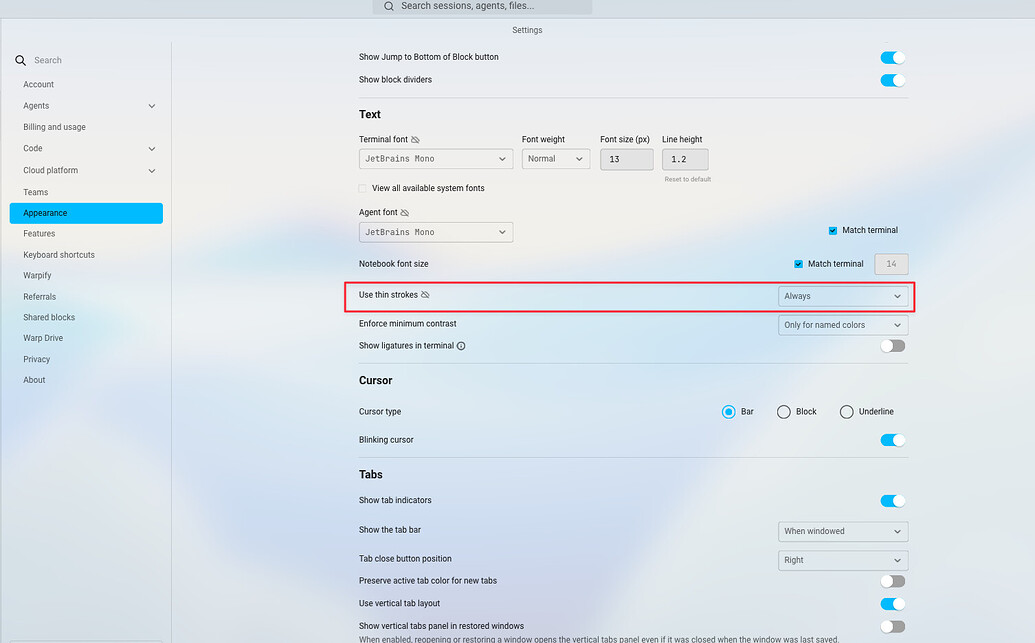Viewport: 1035px width, 643px height.
Task: Open Keyboard shortcuts settings
Action: [59, 255]
